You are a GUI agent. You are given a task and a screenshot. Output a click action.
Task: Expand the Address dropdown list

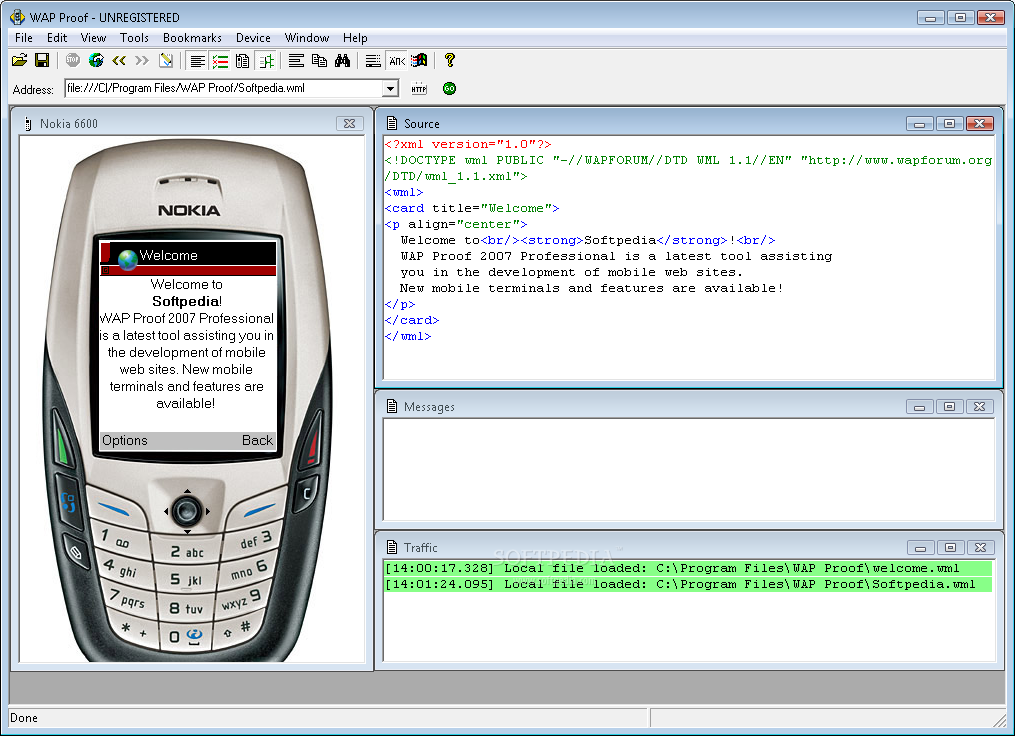pyautogui.click(x=390, y=89)
